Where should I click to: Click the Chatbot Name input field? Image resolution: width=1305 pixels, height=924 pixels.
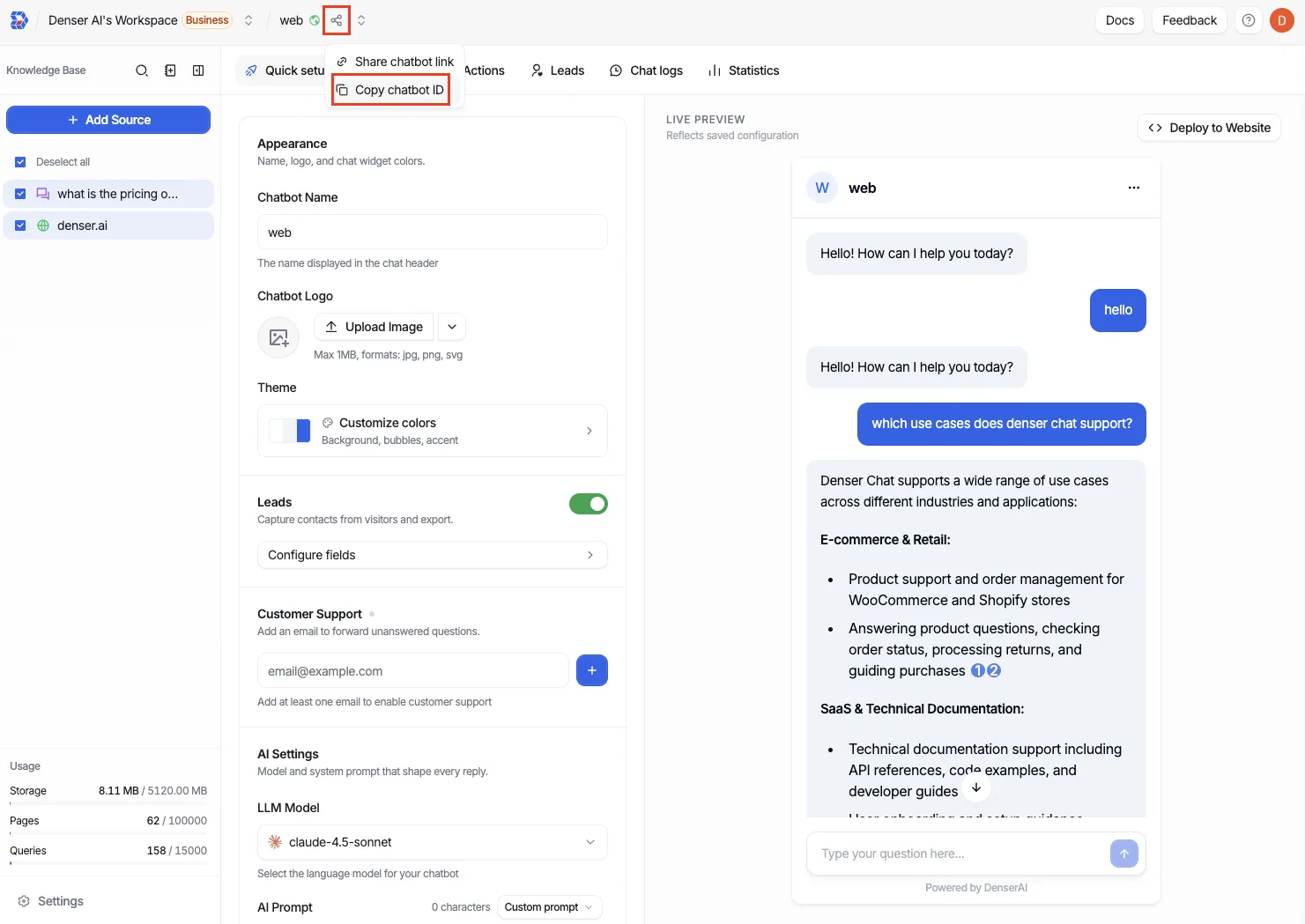pyautogui.click(x=433, y=233)
